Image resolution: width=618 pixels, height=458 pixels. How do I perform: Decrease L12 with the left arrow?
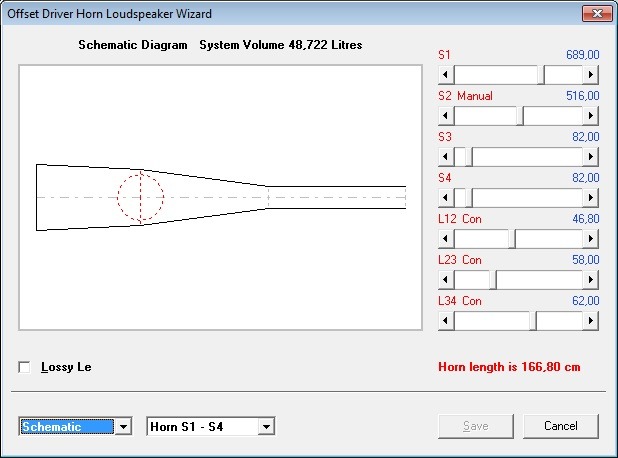446,238
